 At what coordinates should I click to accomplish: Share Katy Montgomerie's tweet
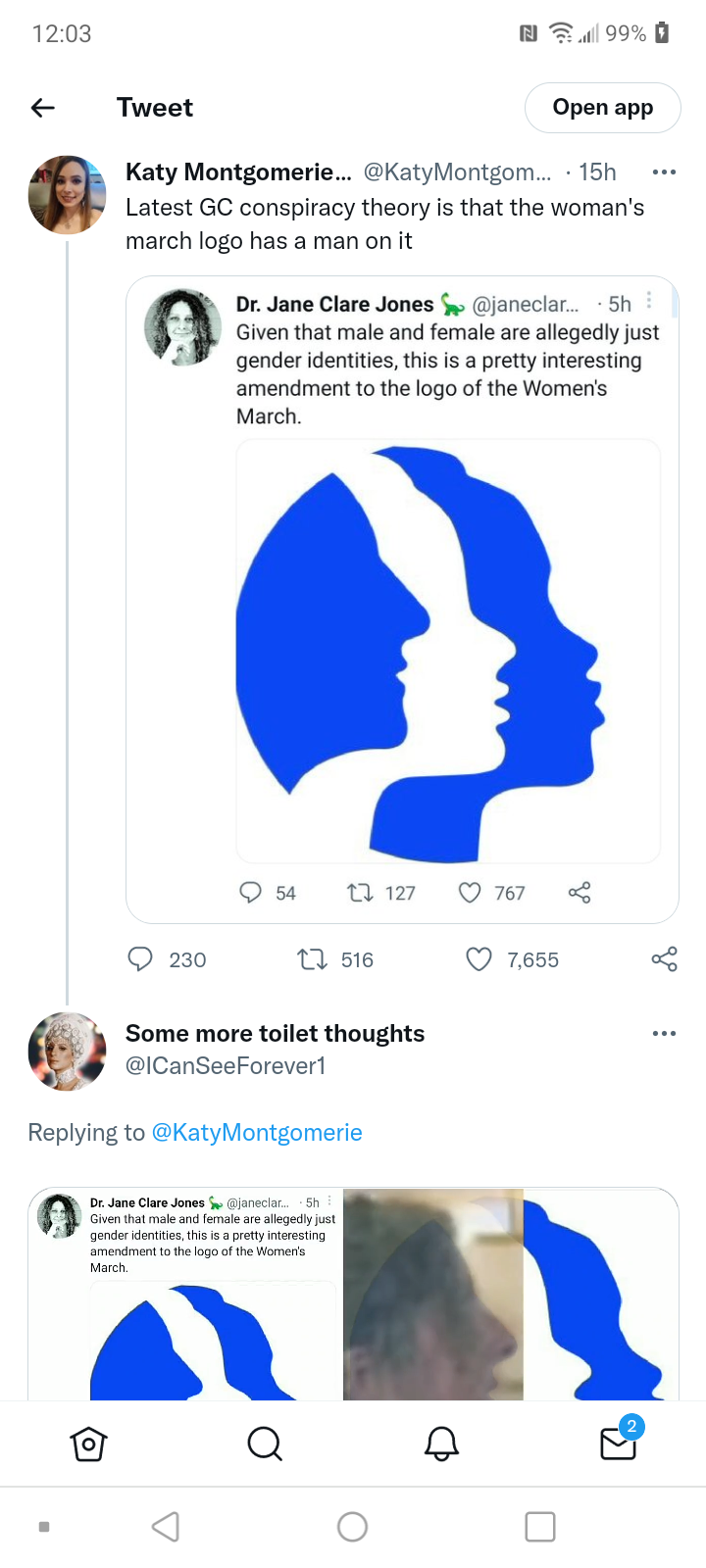(664, 959)
